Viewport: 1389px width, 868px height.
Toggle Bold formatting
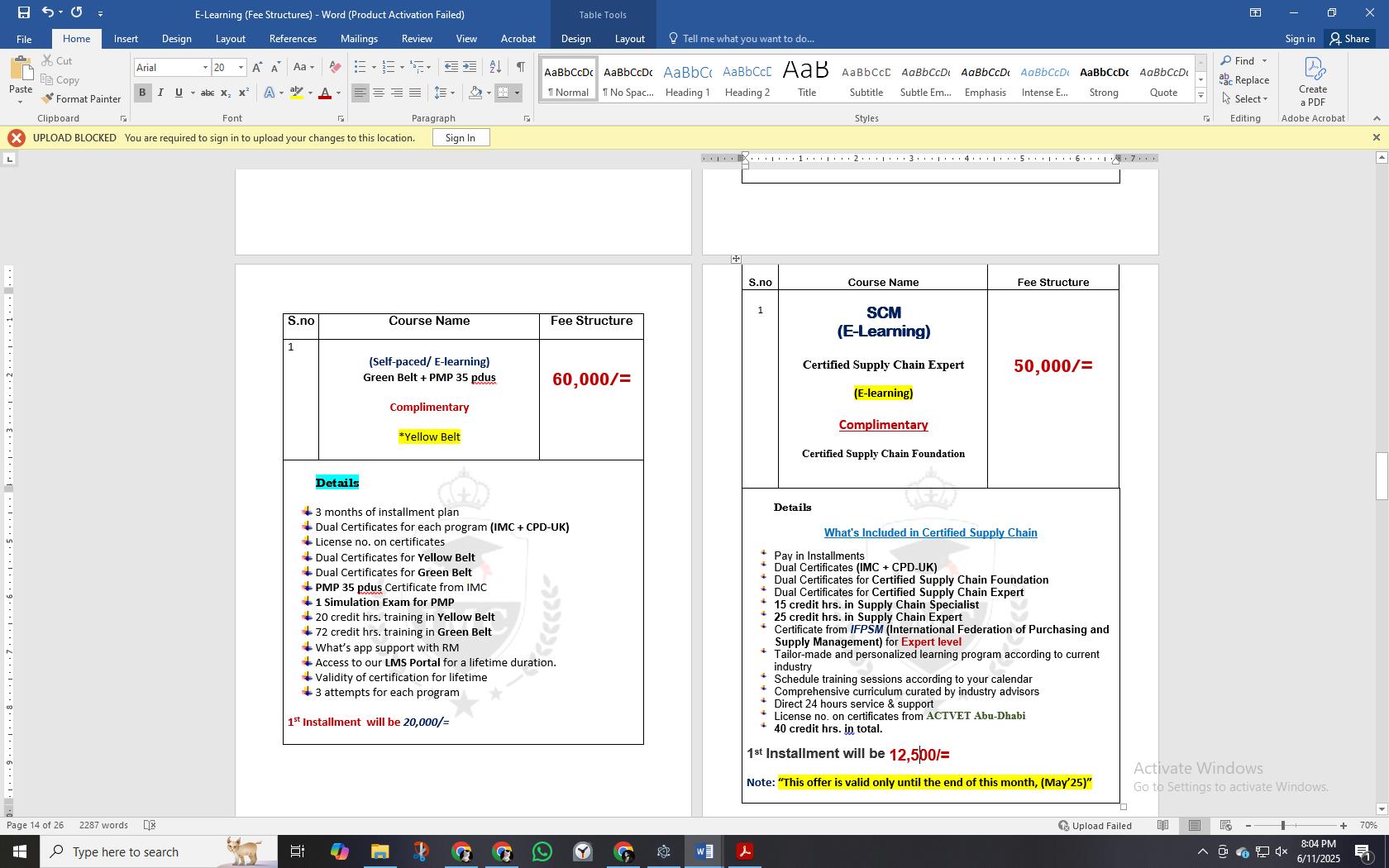(142, 93)
